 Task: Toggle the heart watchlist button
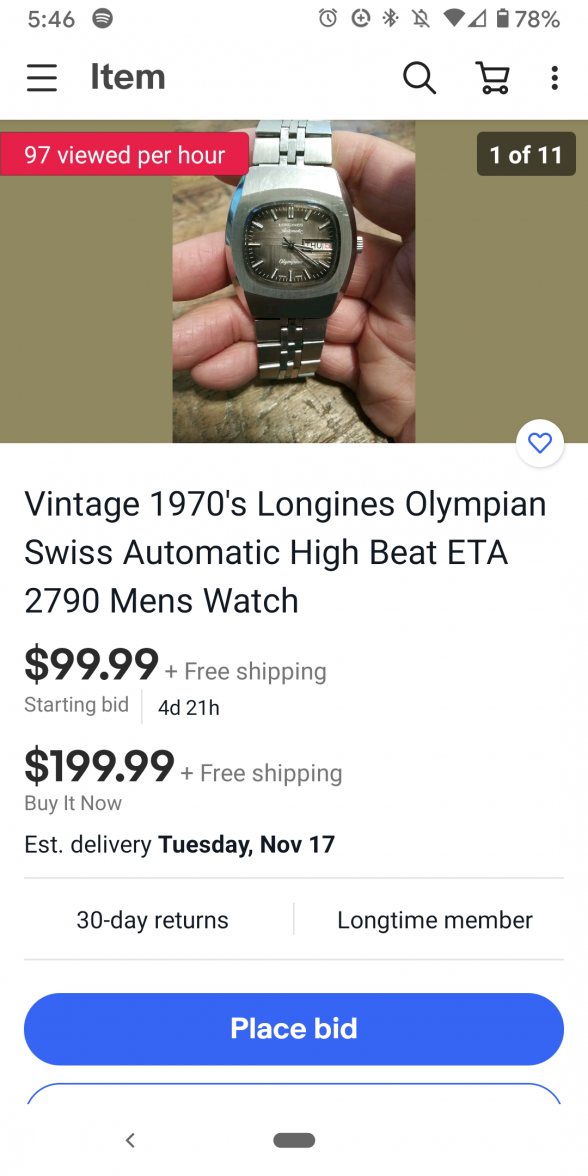coord(540,443)
